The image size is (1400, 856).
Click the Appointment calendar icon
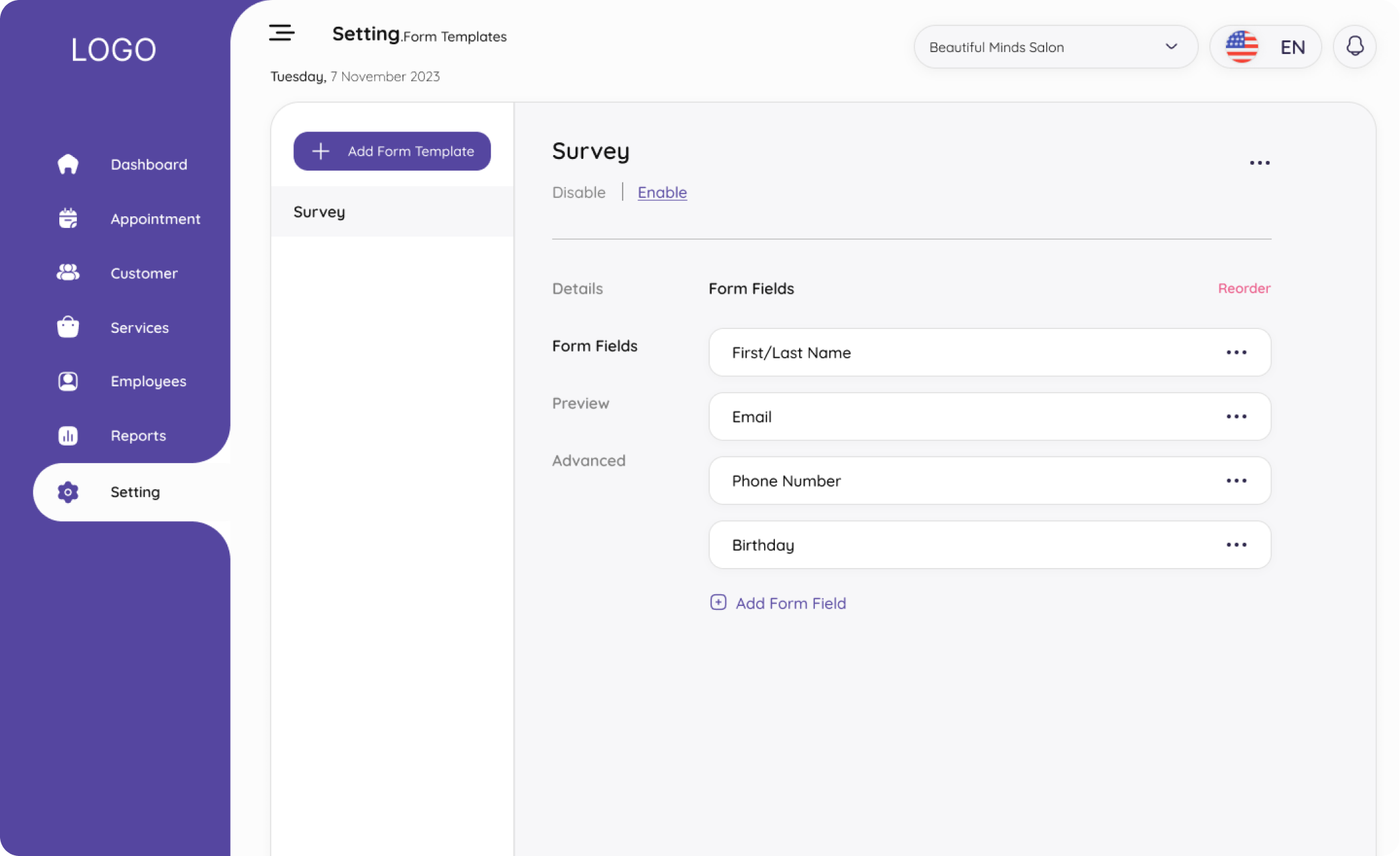68,219
